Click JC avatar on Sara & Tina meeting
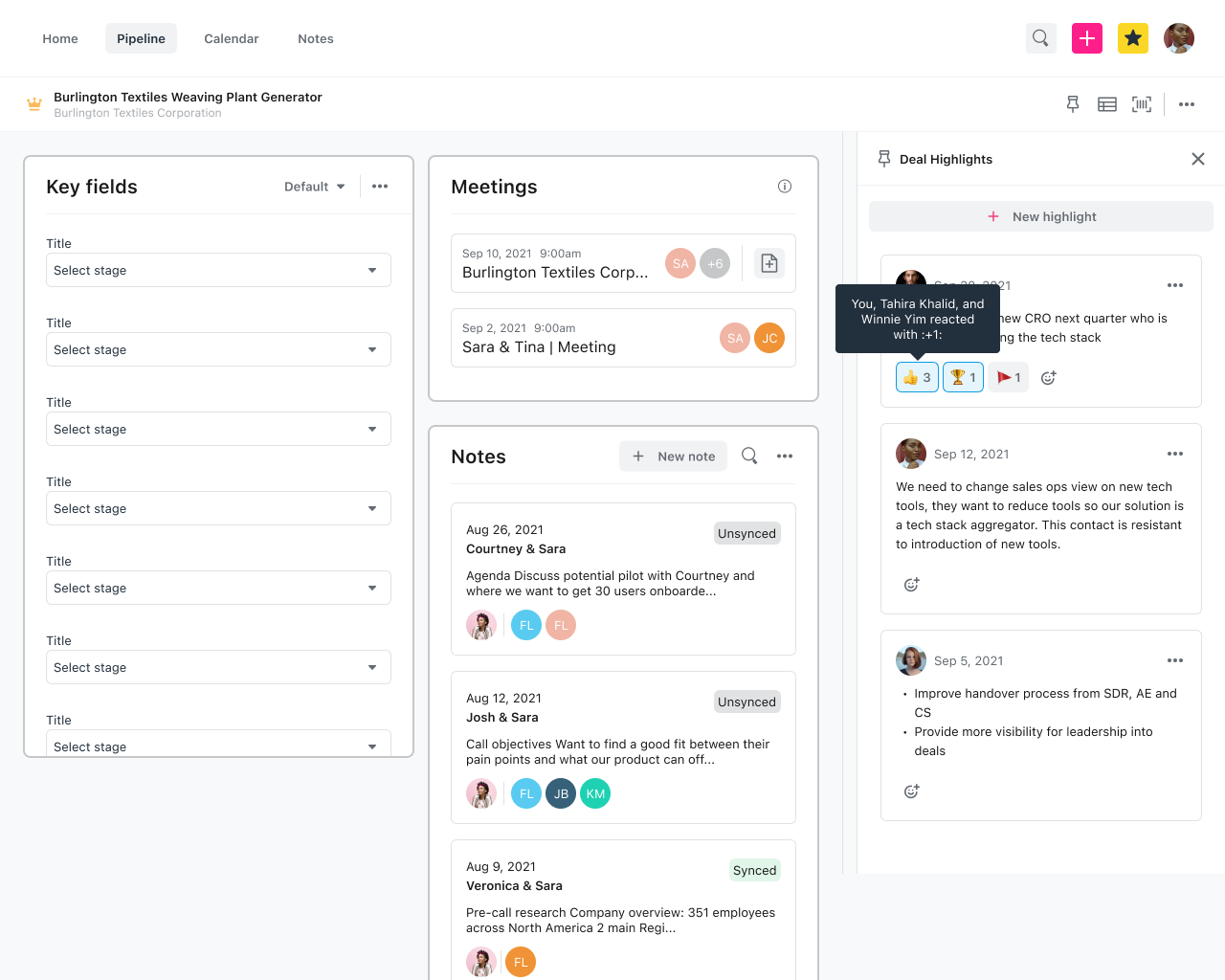 (769, 338)
